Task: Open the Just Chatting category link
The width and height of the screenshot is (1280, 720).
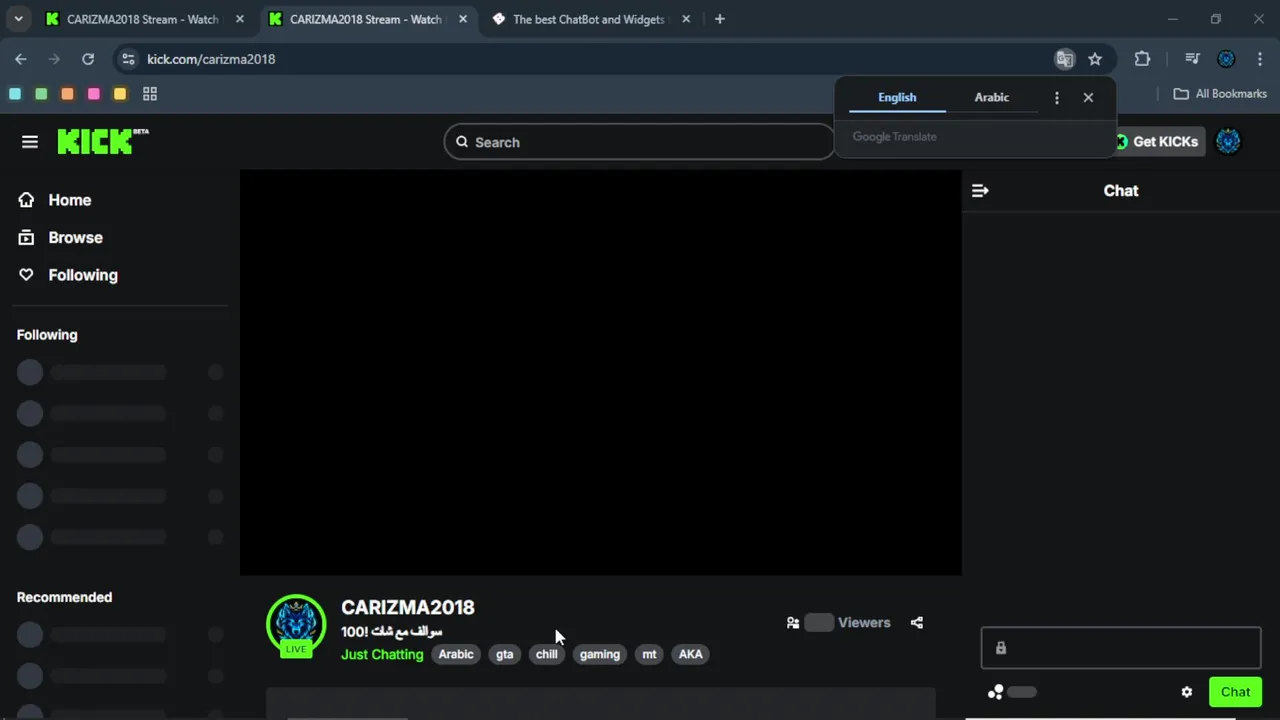Action: tap(382, 654)
